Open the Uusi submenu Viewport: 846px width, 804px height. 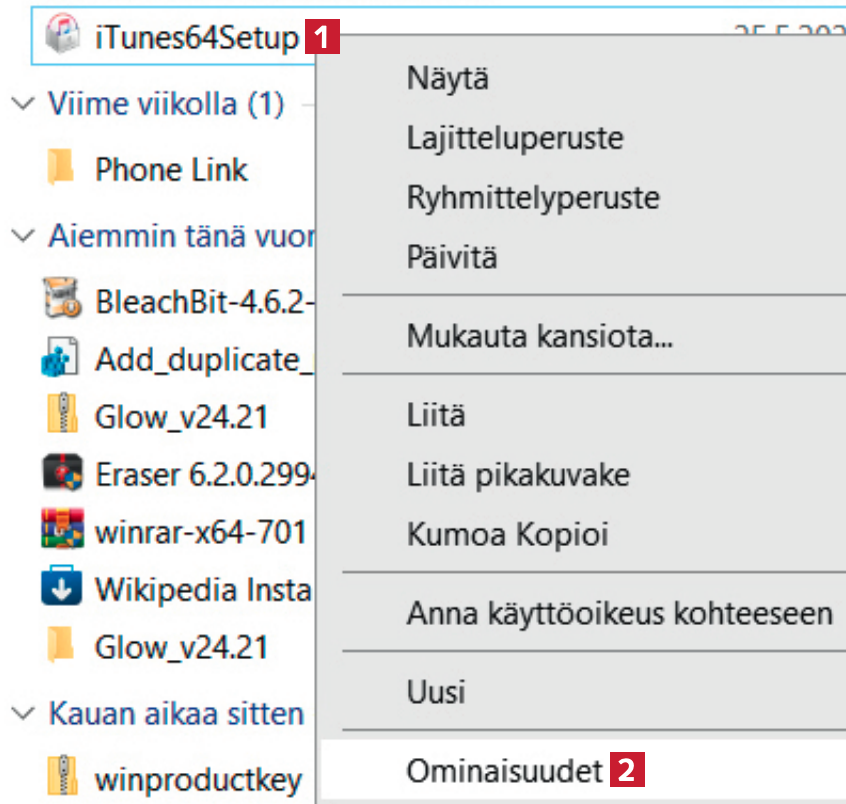435,691
